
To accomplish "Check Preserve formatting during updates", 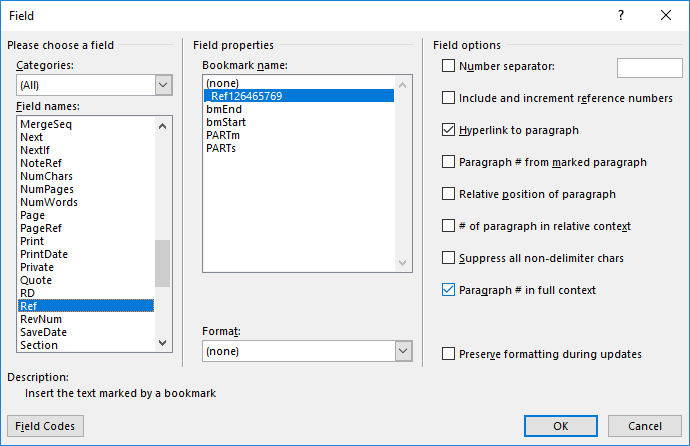I will [448, 354].
